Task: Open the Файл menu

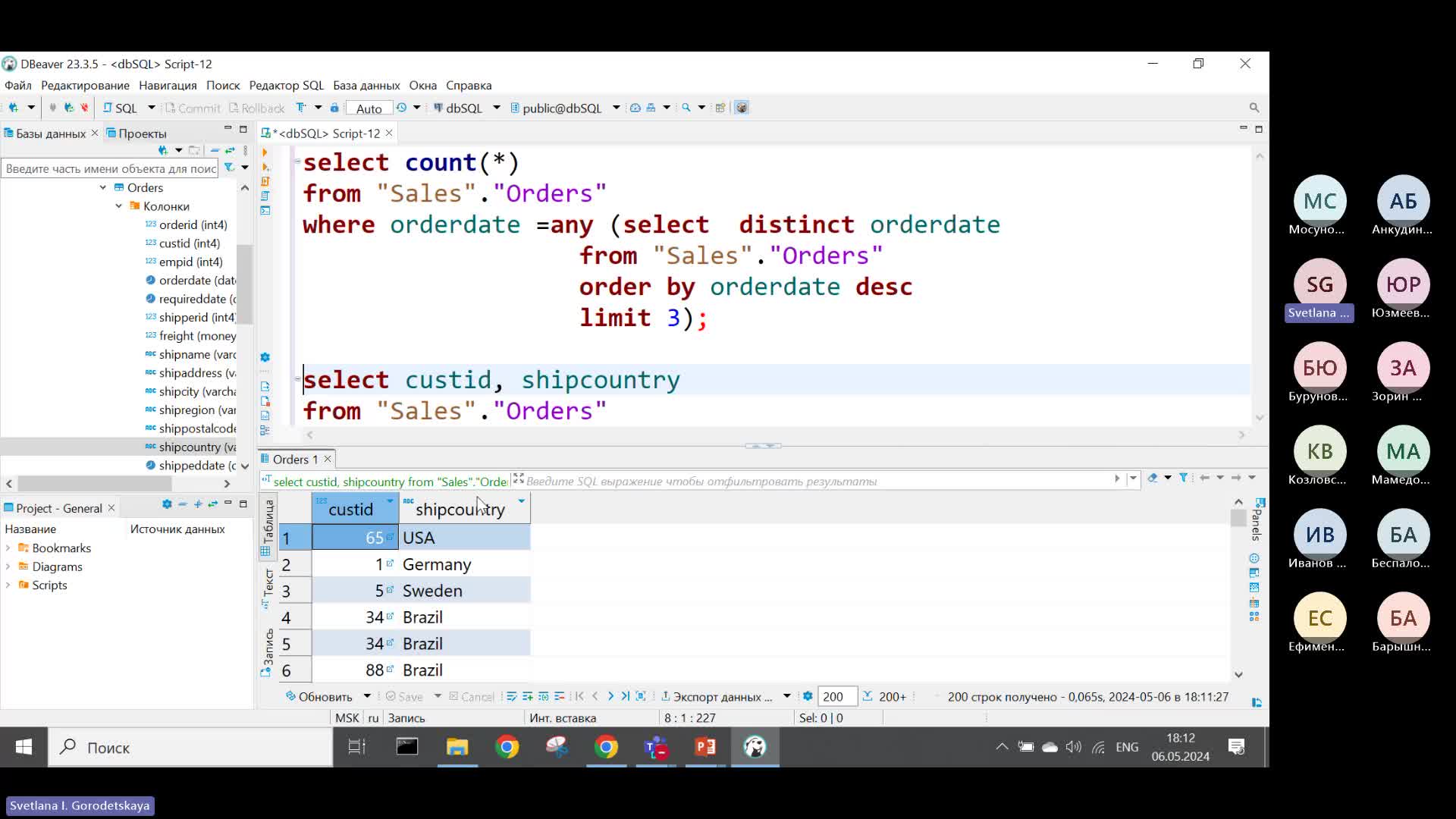Action: coord(18,85)
